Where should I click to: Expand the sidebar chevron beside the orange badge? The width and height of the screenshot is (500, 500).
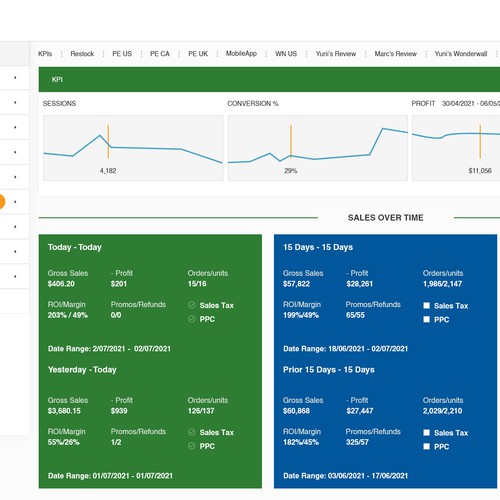[15, 202]
